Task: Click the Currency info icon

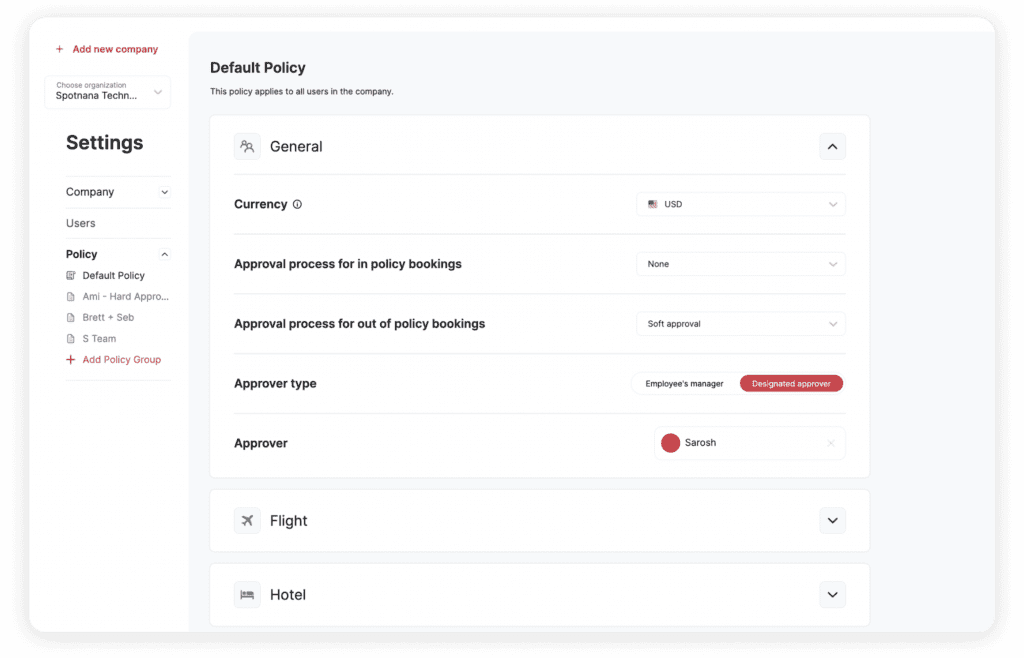Action: point(297,204)
